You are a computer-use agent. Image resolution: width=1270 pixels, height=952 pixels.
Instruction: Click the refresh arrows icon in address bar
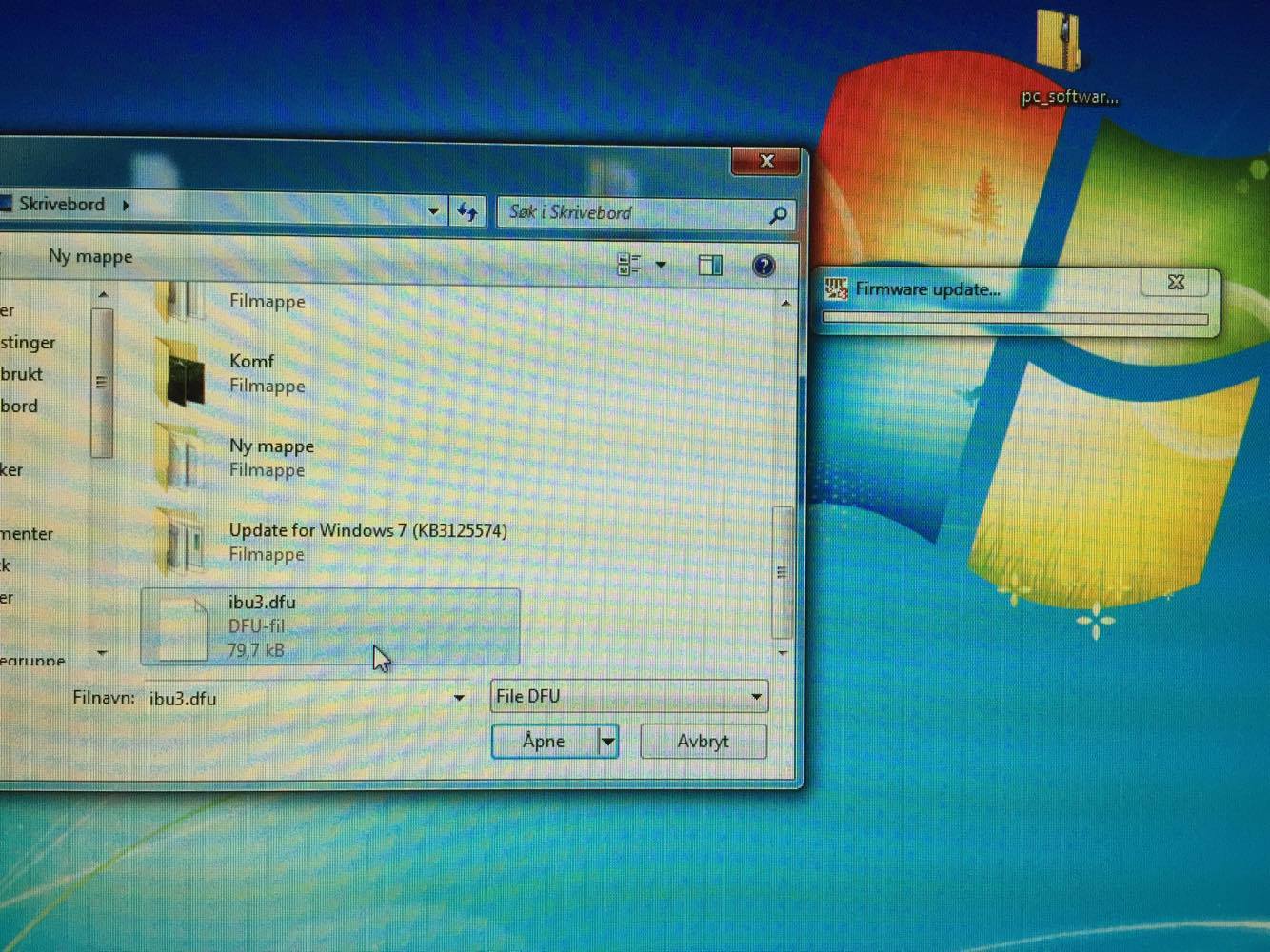click(x=467, y=212)
